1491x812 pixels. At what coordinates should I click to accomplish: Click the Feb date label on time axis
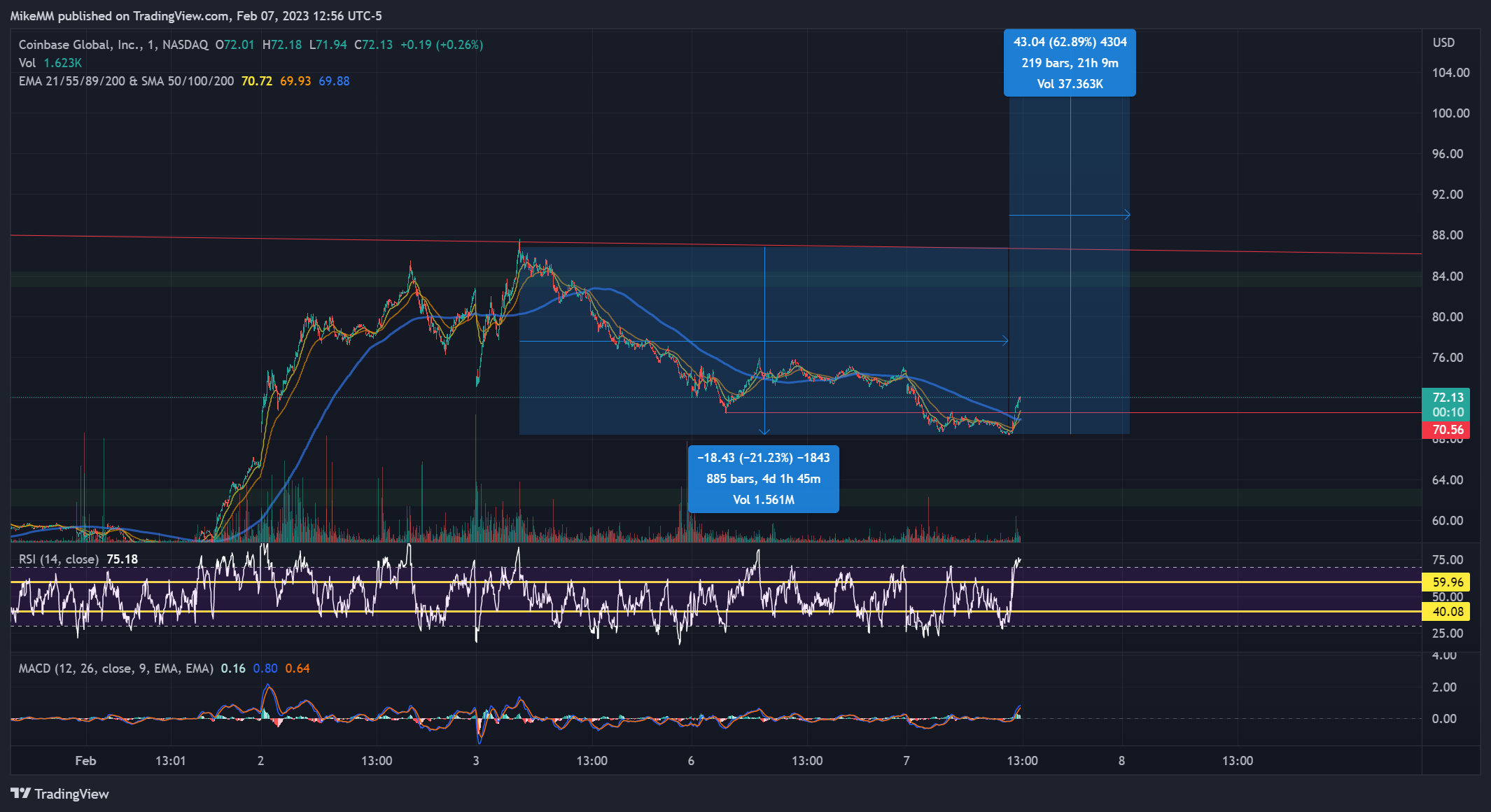pyautogui.click(x=85, y=760)
